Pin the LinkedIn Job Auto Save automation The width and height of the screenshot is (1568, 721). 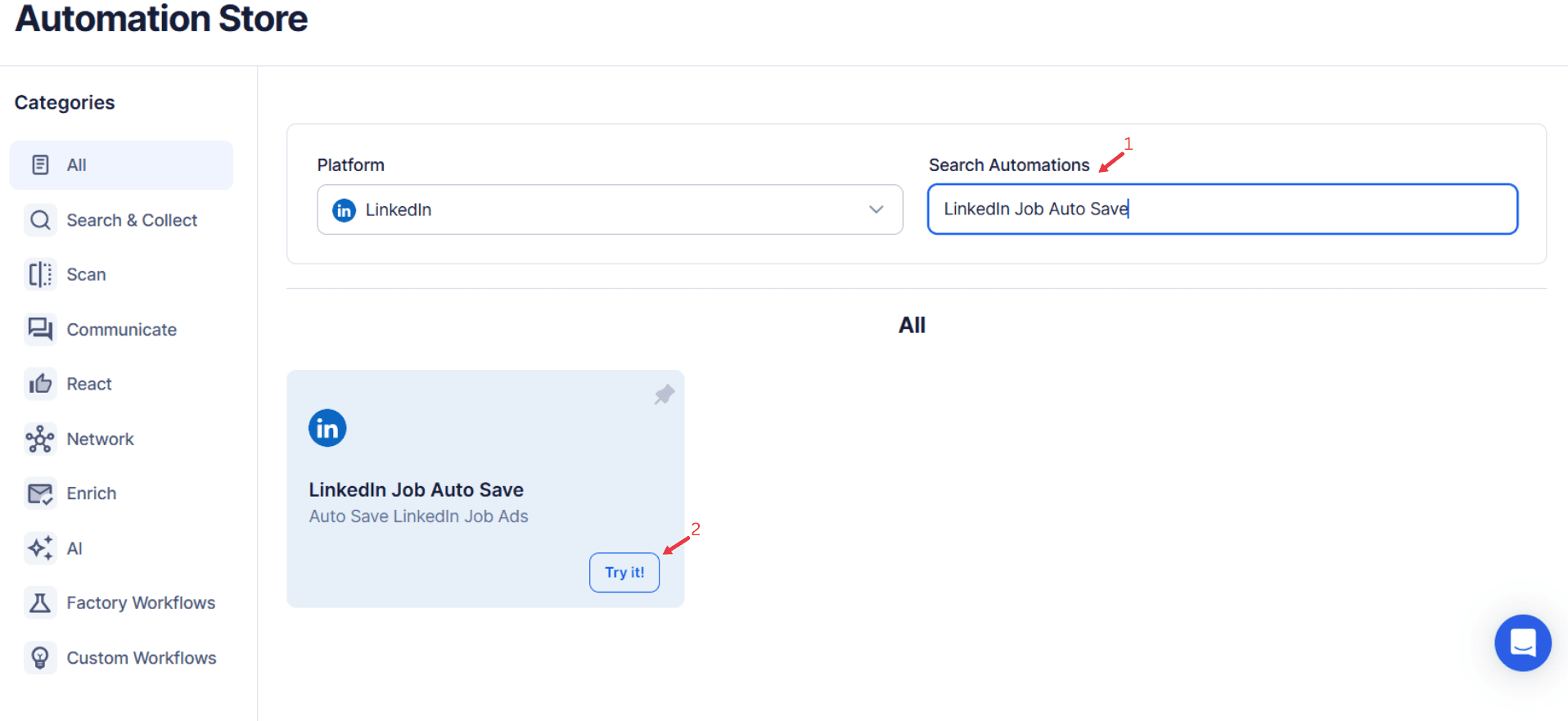[x=663, y=394]
